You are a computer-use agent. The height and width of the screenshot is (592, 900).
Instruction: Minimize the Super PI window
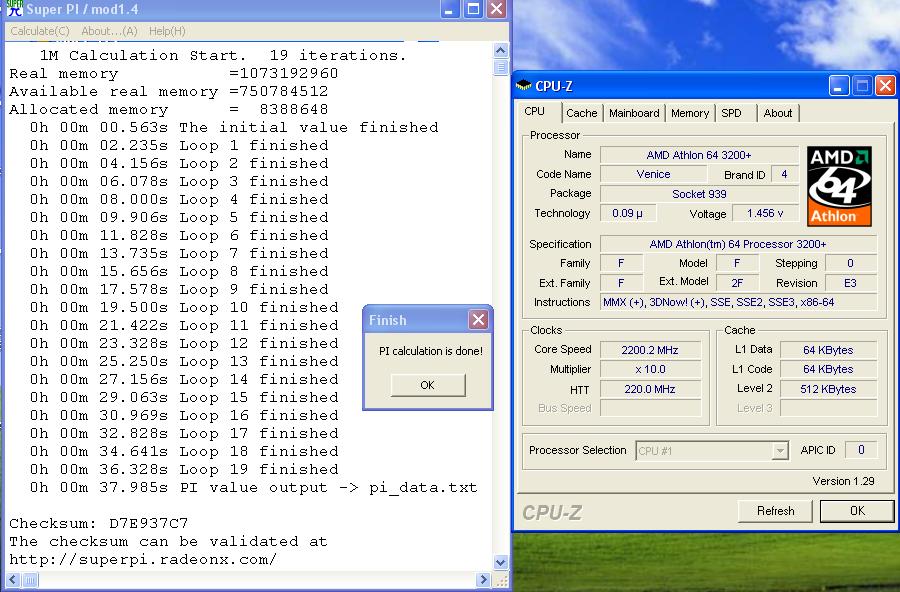[x=449, y=9]
